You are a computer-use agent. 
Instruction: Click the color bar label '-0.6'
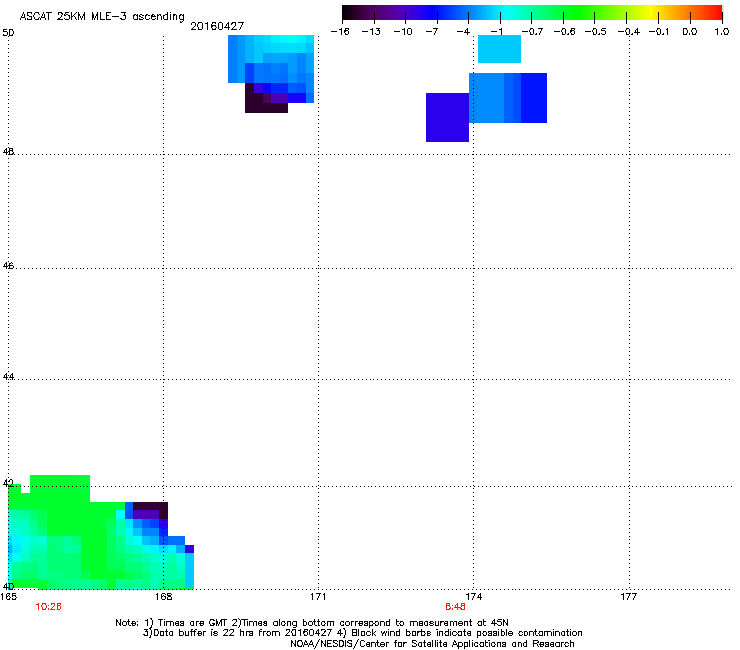coord(564,32)
